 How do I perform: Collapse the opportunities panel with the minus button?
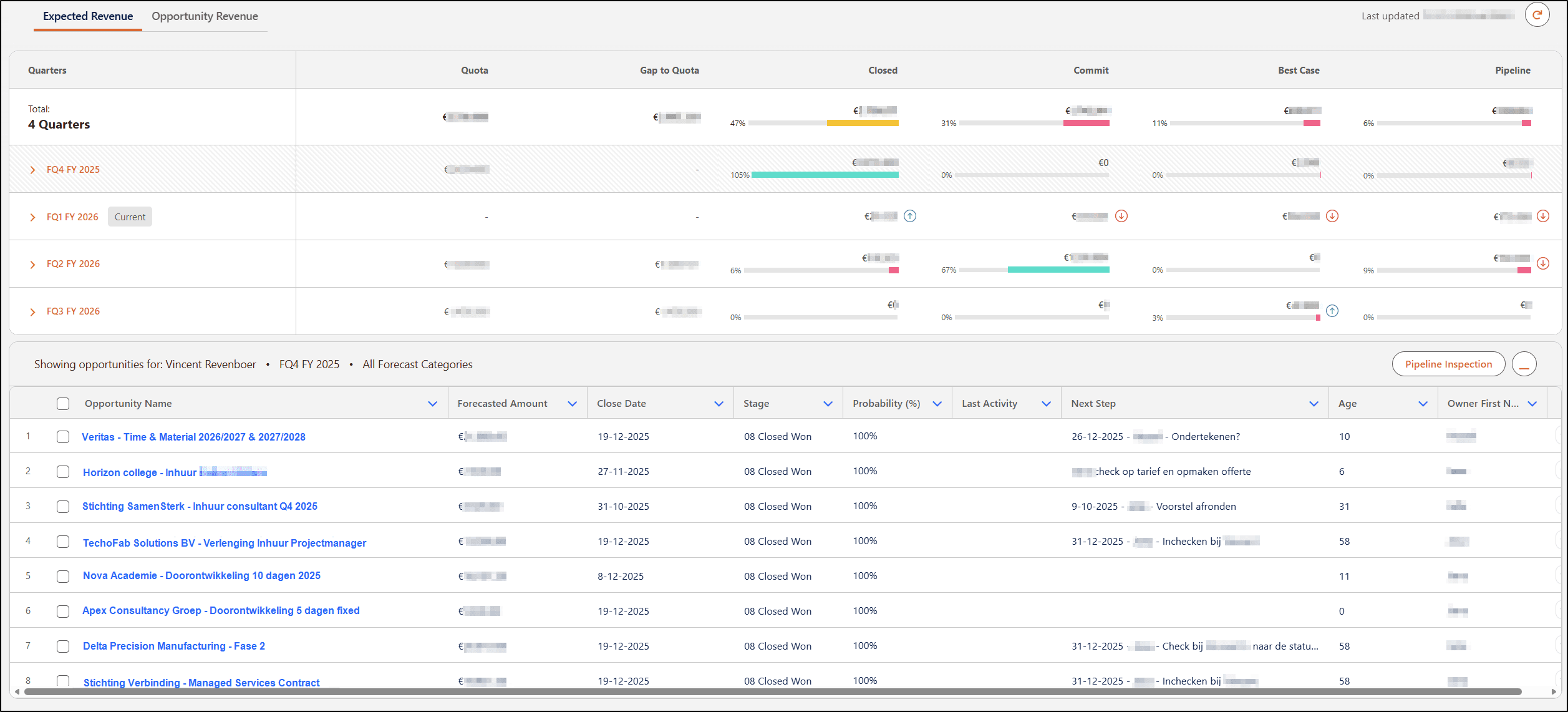pos(1524,364)
